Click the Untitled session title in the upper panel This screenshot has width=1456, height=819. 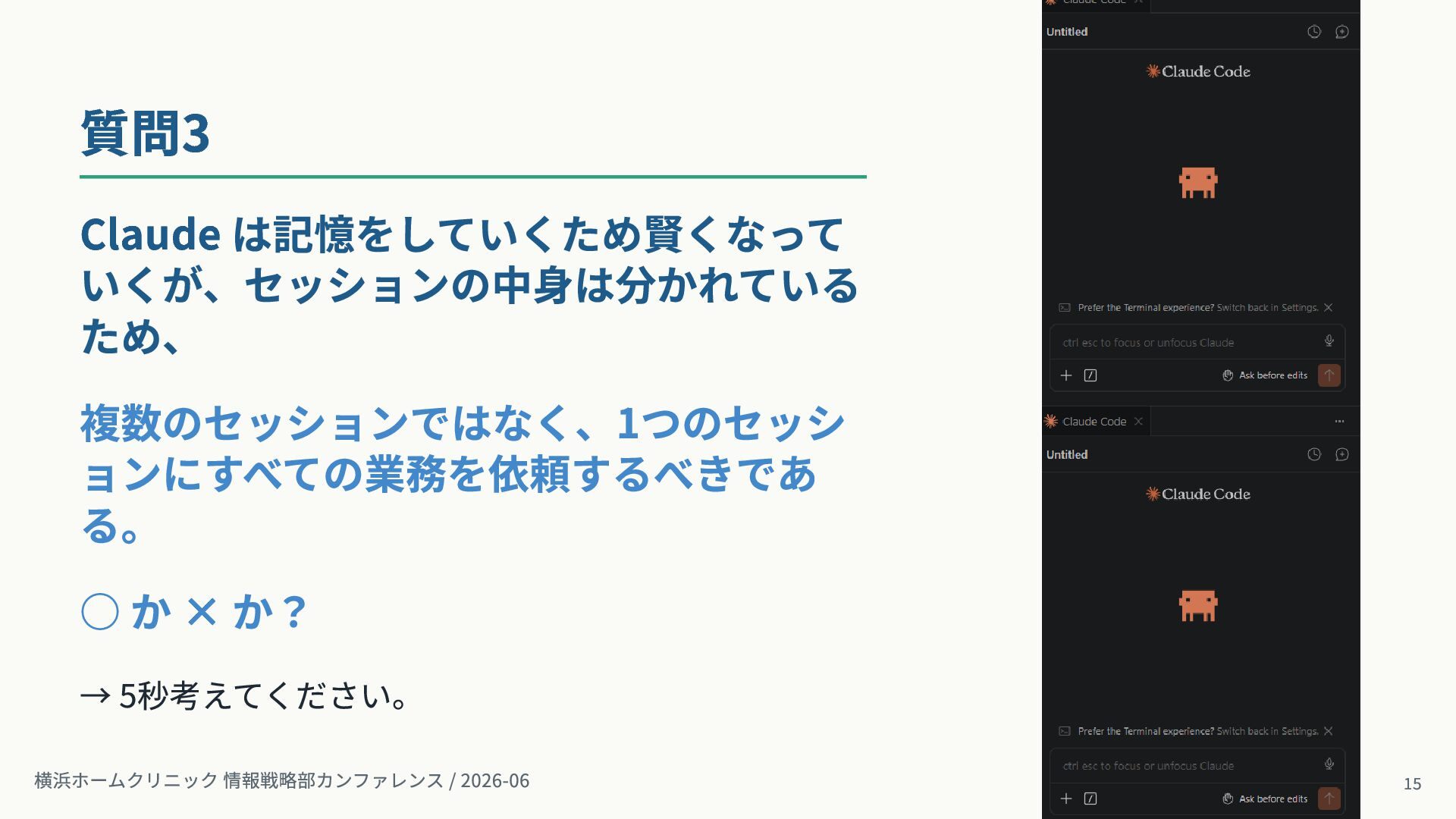pyautogui.click(x=1067, y=32)
